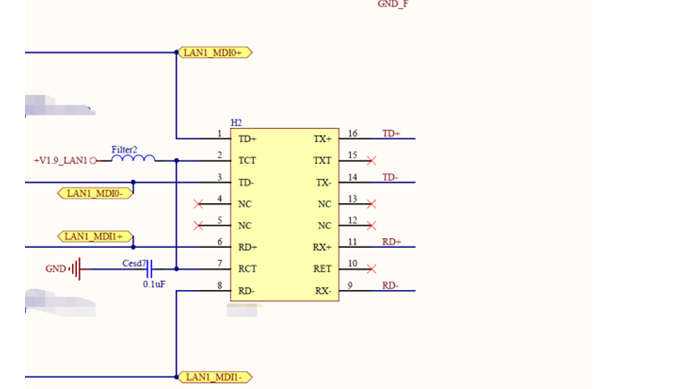Viewport: 682px width, 389px height.
Task: Select the RD+ net label at pin 11
Action: click(391, 242)
